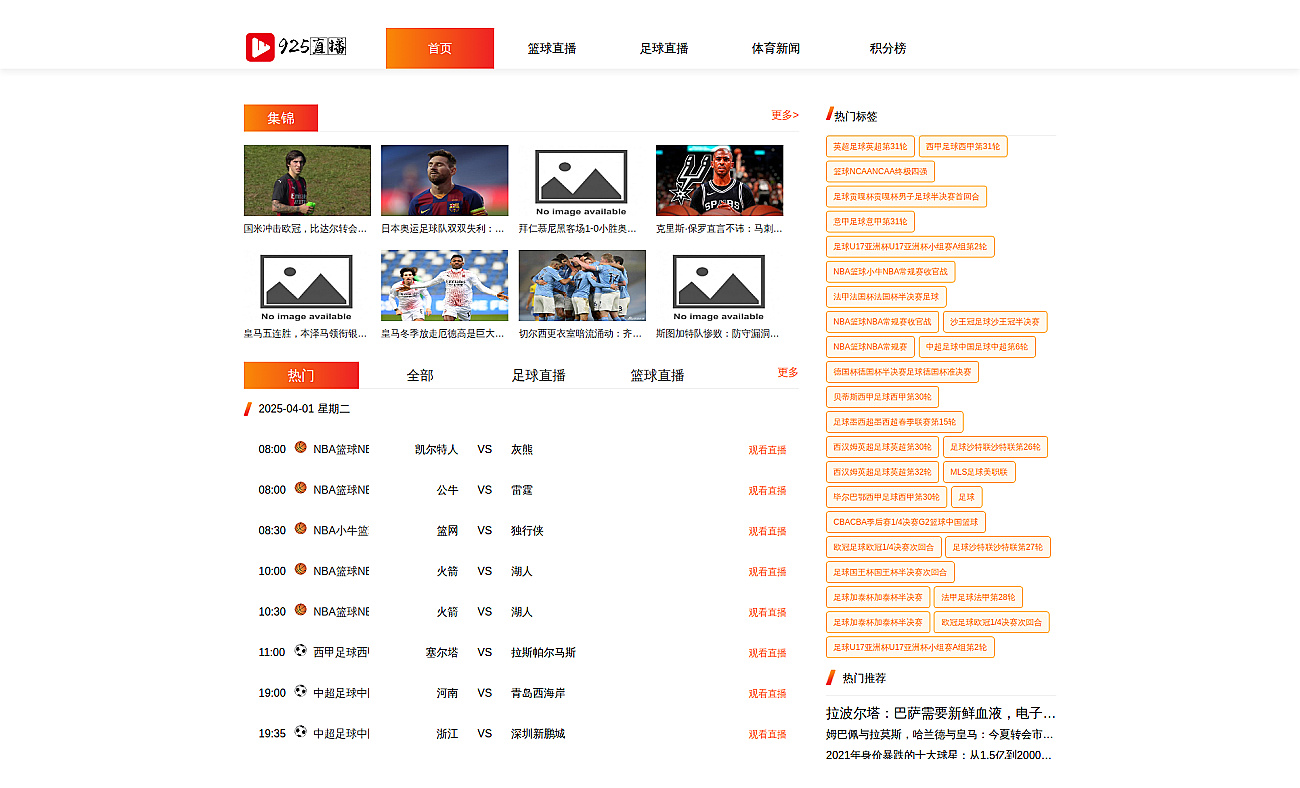Go to 体育新闻 in the navigation
The image size is (1300, 788).
pyautogui.click(x=776, y=48)
